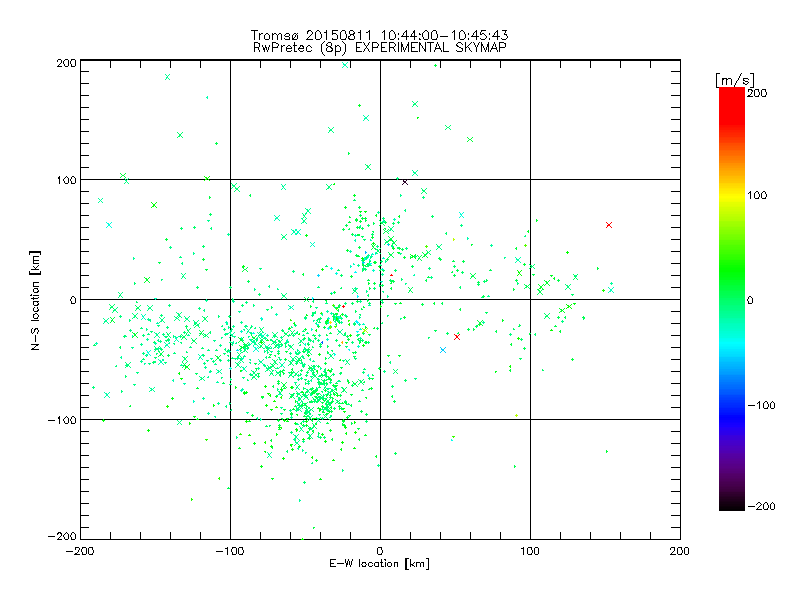Click the plot title with Tromsø date and time
This screenshot has width=800, height=600.
click(x=379, y=35)
